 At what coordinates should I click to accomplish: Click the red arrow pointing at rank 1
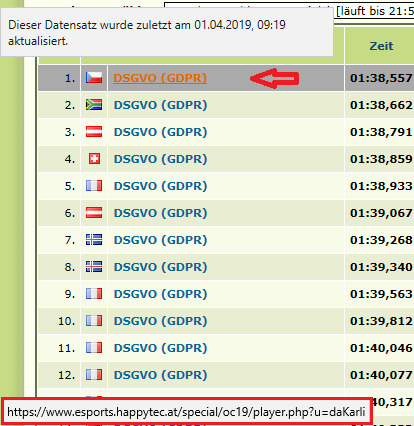click(274, 78)
